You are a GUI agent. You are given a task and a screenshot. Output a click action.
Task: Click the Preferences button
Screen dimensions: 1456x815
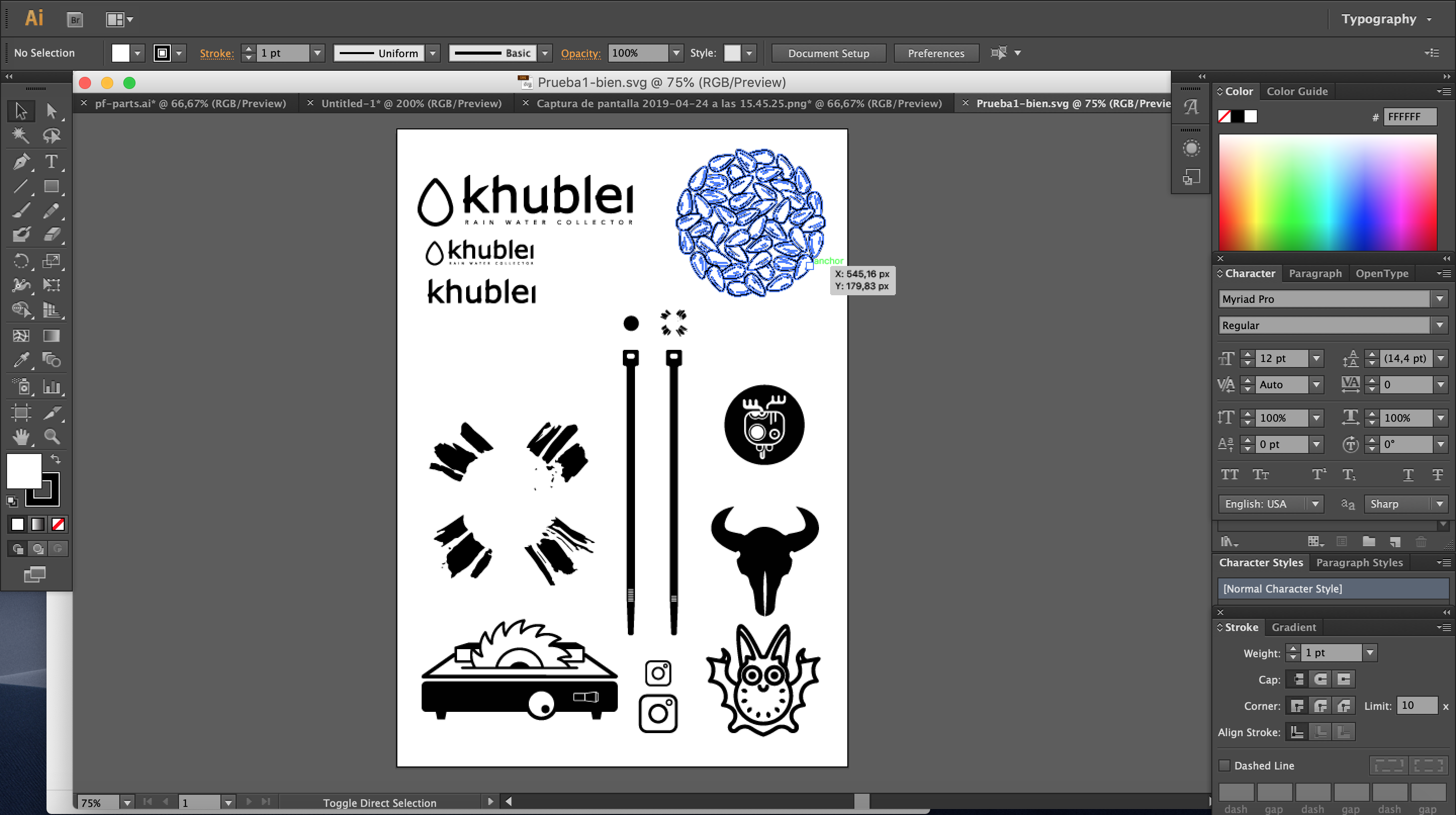pyautogui.click(x=935, y=53)
